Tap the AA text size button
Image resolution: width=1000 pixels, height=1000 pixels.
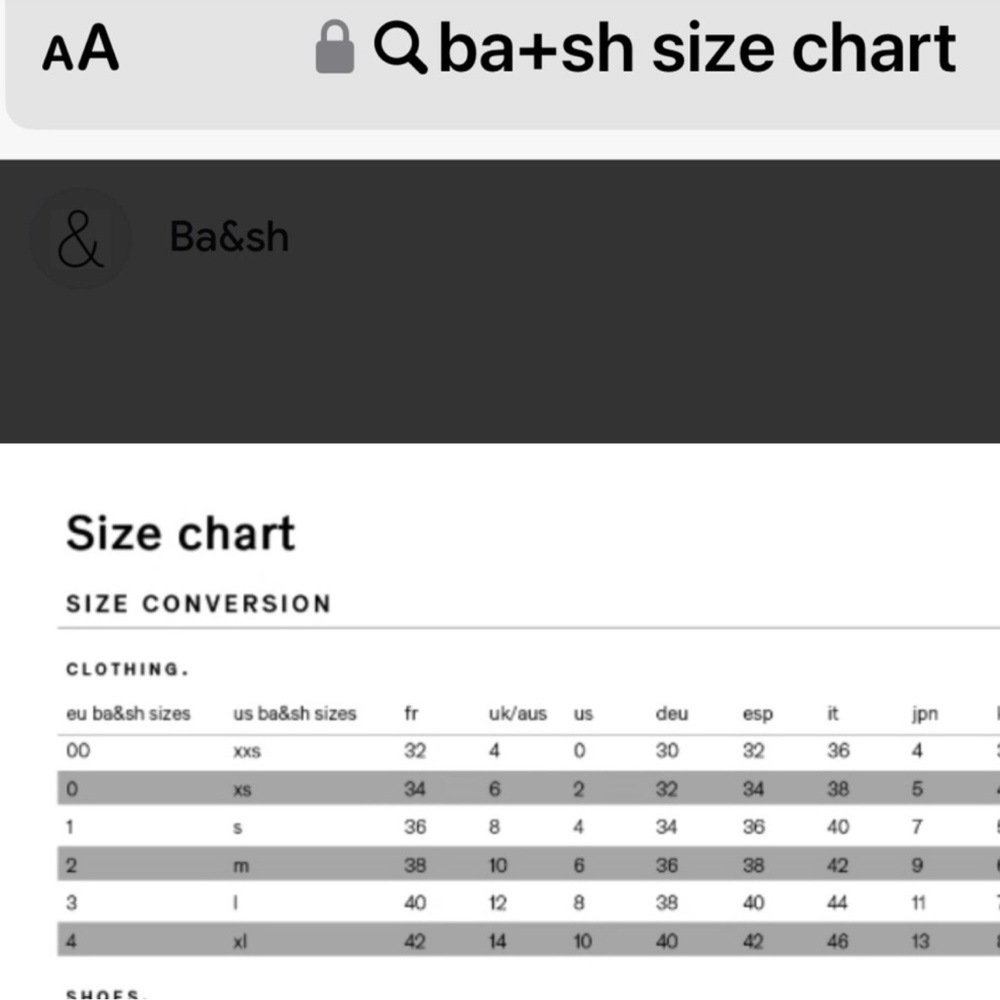pos(80,50)
